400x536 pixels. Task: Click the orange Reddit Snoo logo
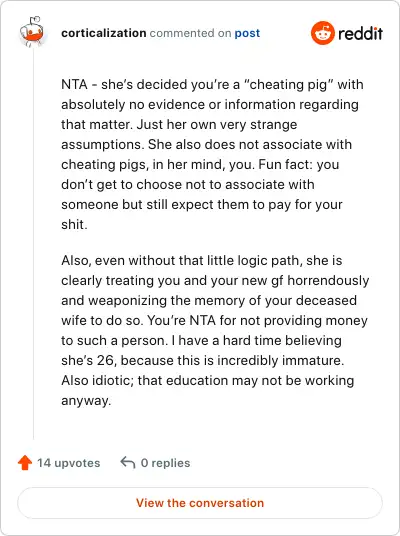pos(322,33)
